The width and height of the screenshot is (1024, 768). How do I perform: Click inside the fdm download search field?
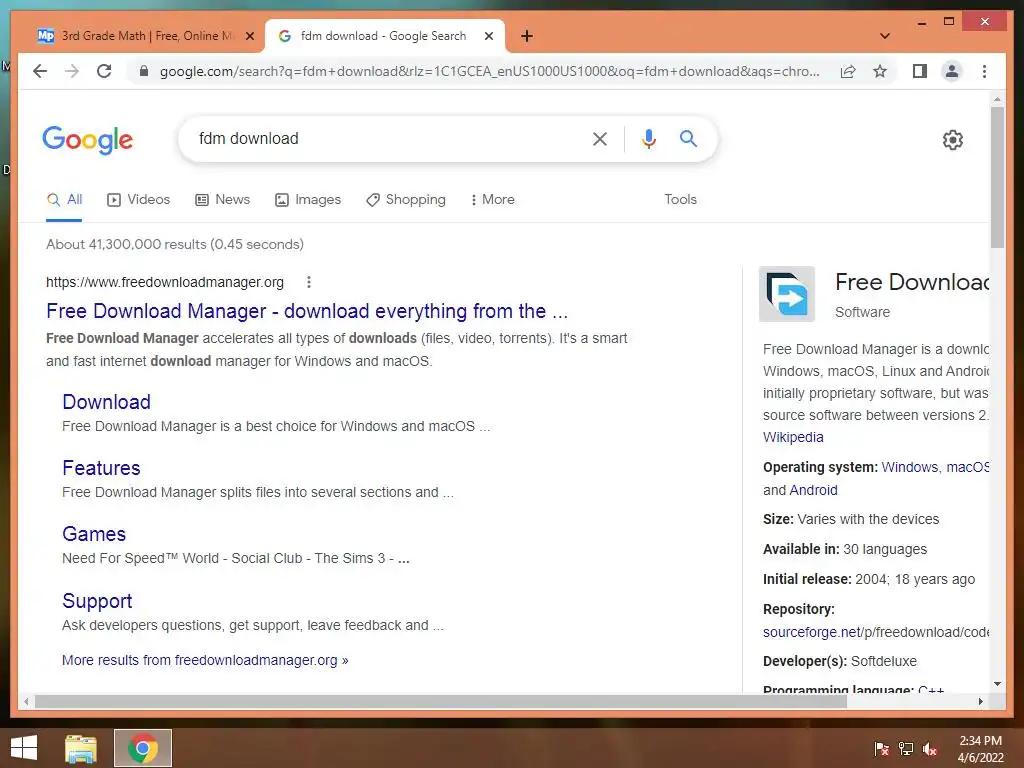tap(385, 138)
